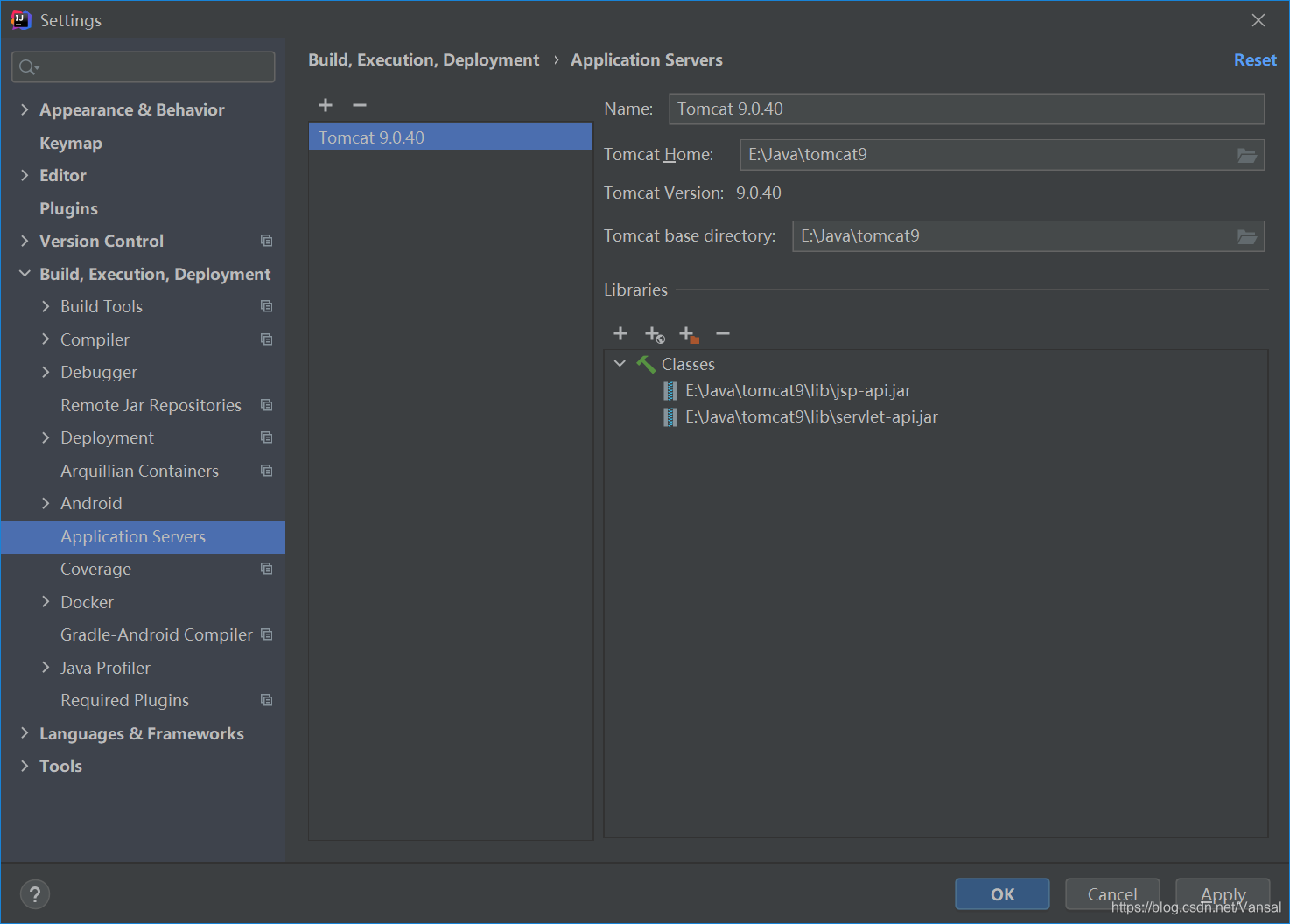
Task: Add a library with plus icon
Action: point(620,333)
